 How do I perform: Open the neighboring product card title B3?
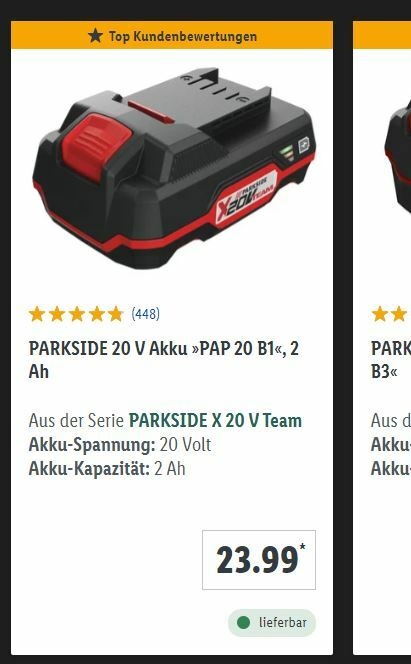tap(391, 360)
